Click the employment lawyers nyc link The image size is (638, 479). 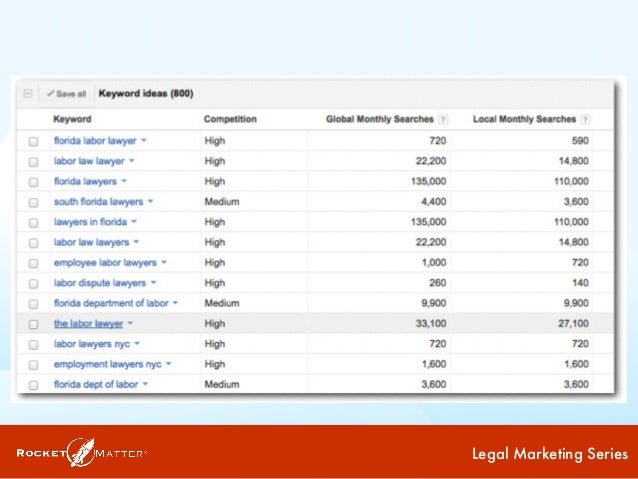(107, 364)
